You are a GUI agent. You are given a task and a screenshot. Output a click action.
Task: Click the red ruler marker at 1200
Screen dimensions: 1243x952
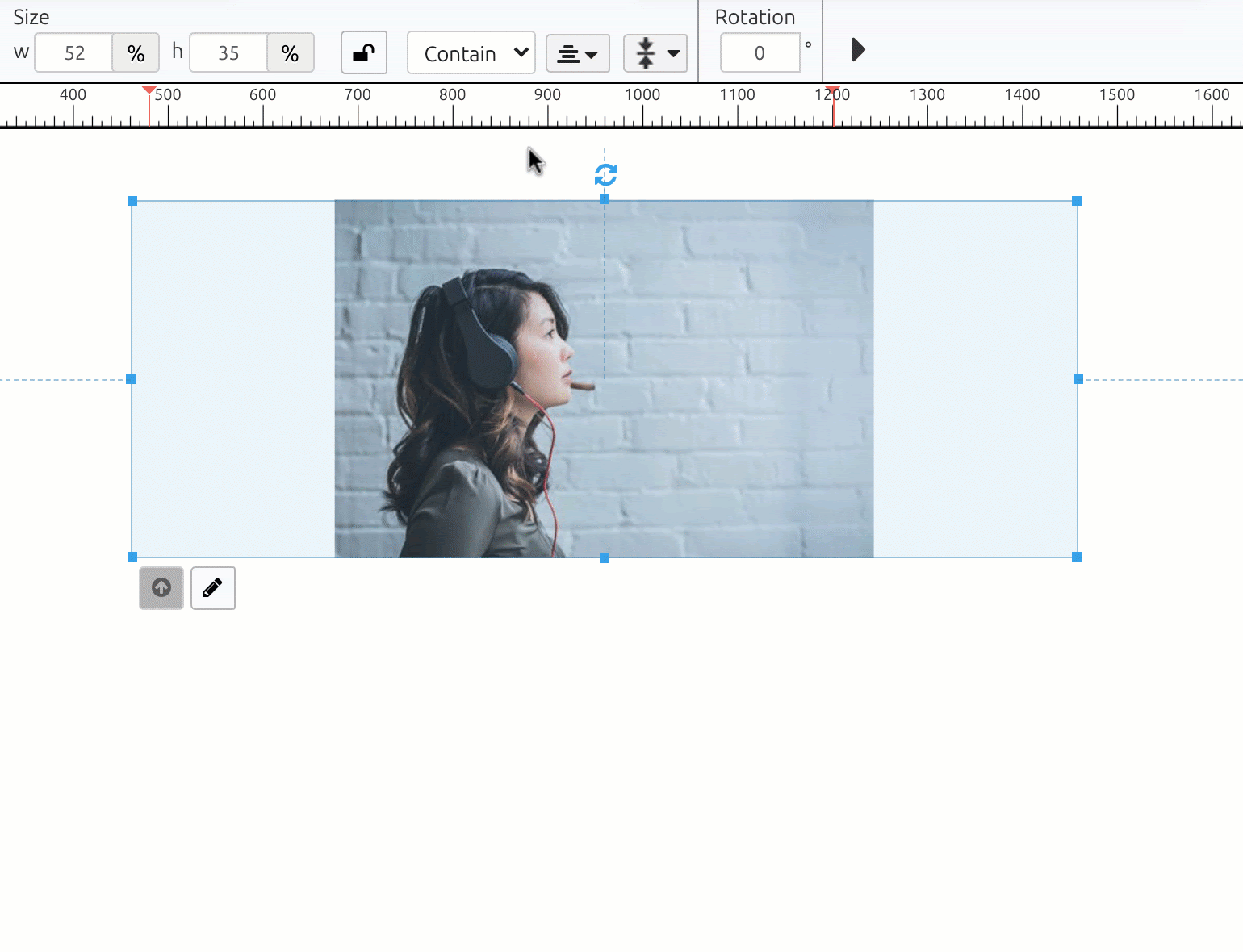833,90
